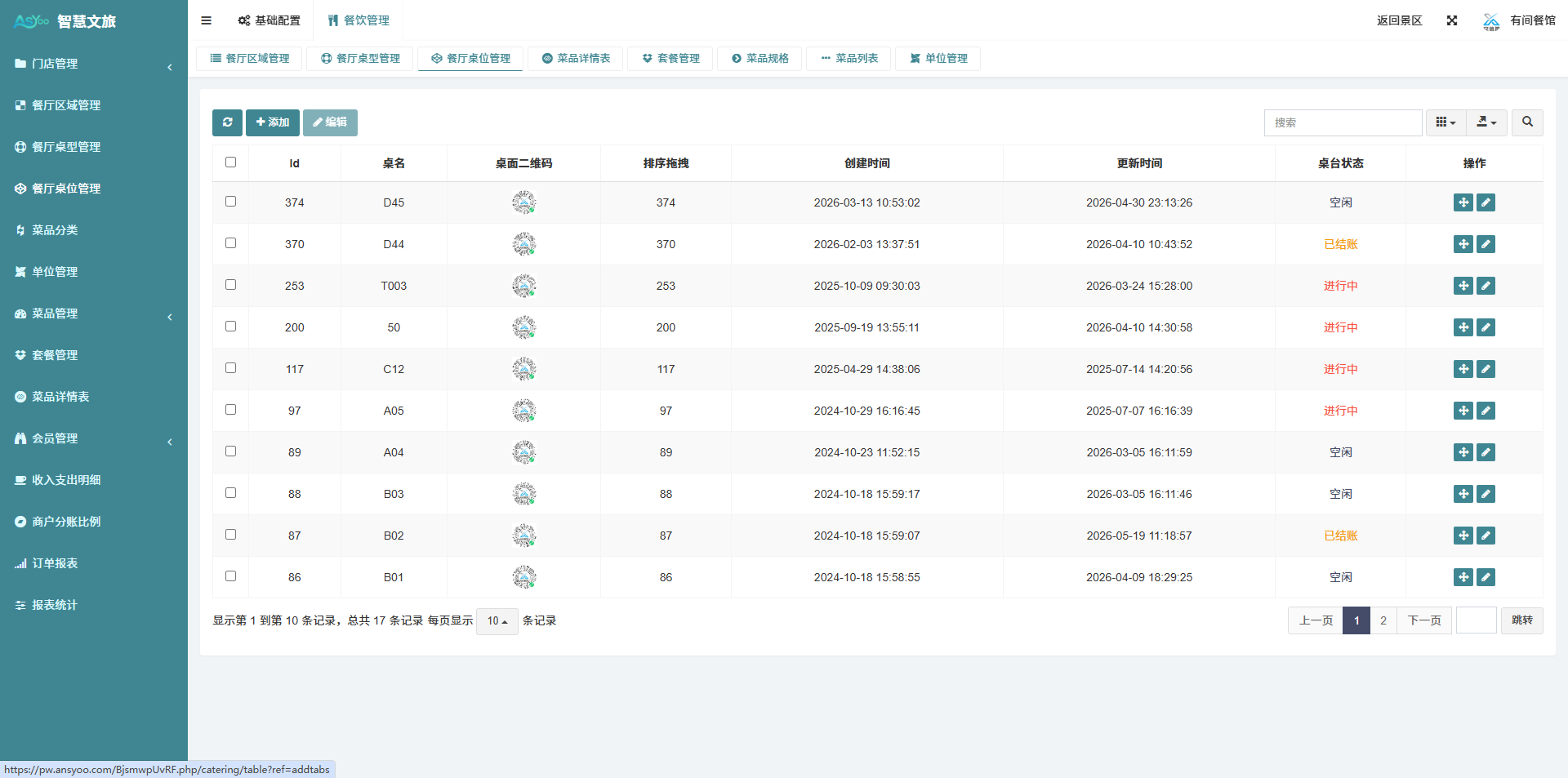Check the checkbox for row Id 374

click(230, 202)
